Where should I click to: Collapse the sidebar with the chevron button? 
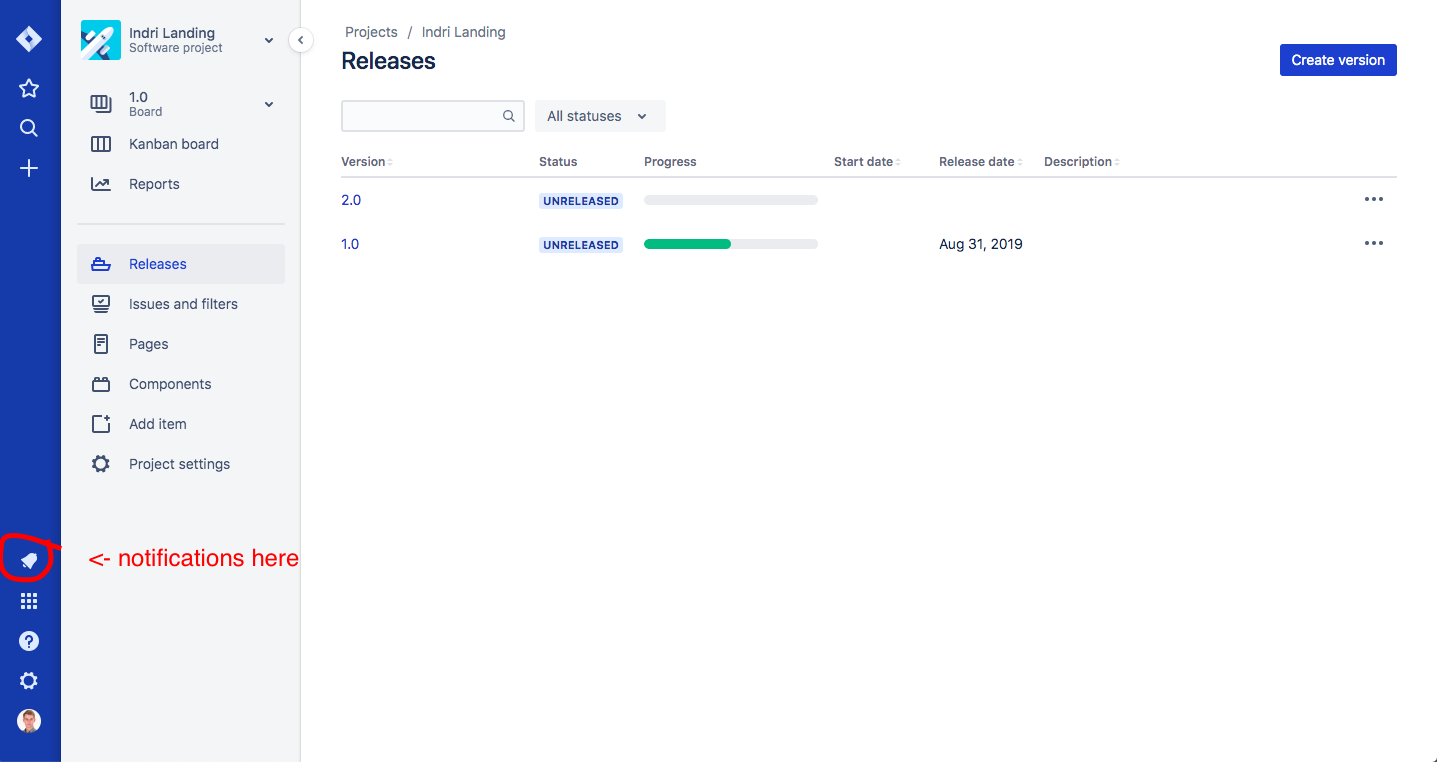(301, 40)
